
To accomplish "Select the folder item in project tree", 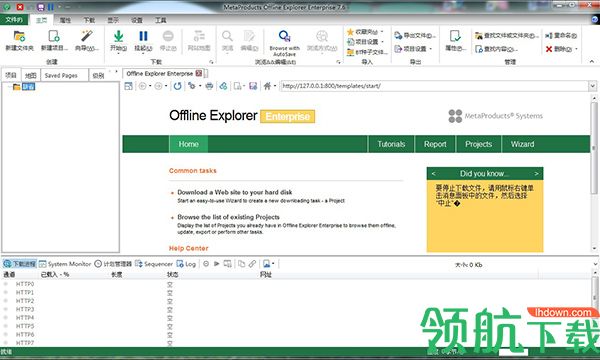I will point(24,87).
